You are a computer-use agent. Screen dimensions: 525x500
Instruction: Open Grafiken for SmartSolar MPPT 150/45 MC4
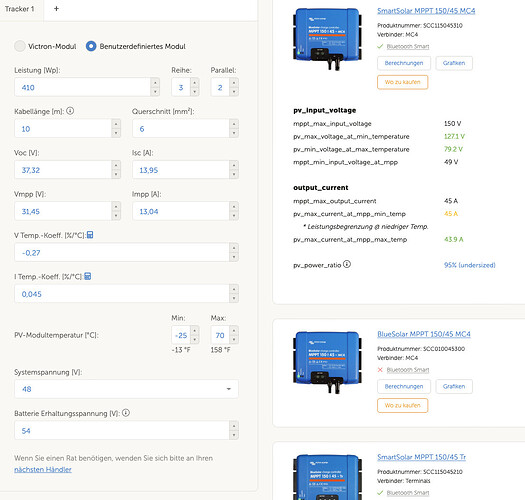click(x=454, y=63)
